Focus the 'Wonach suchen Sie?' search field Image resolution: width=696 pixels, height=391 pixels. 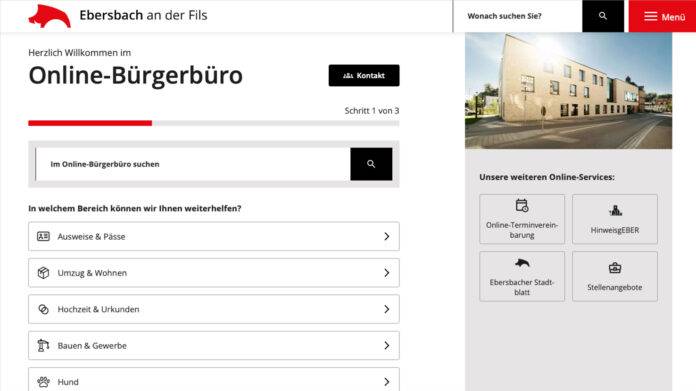(518, 16)
